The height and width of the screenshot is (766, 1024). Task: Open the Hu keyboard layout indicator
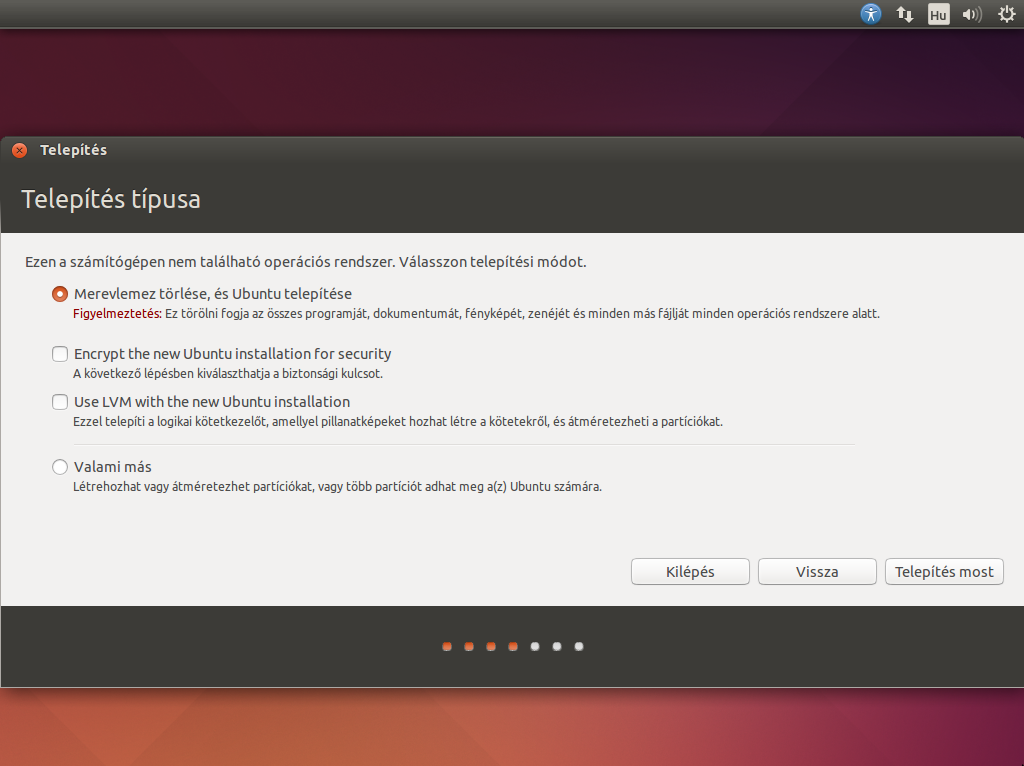(x=938, y=14)
